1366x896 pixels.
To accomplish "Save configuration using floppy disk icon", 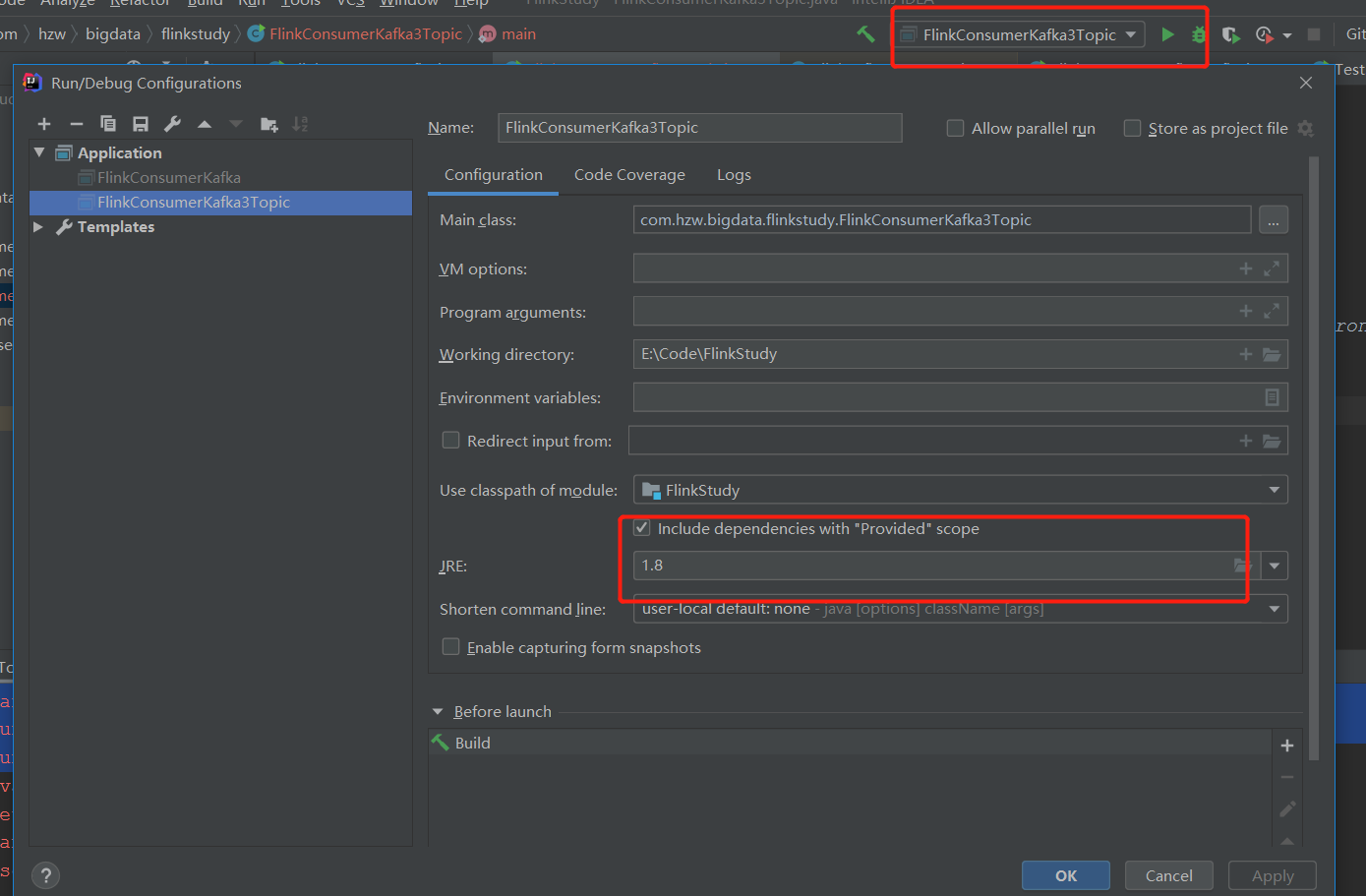I will pyautogui.click(x=141, y=124).
